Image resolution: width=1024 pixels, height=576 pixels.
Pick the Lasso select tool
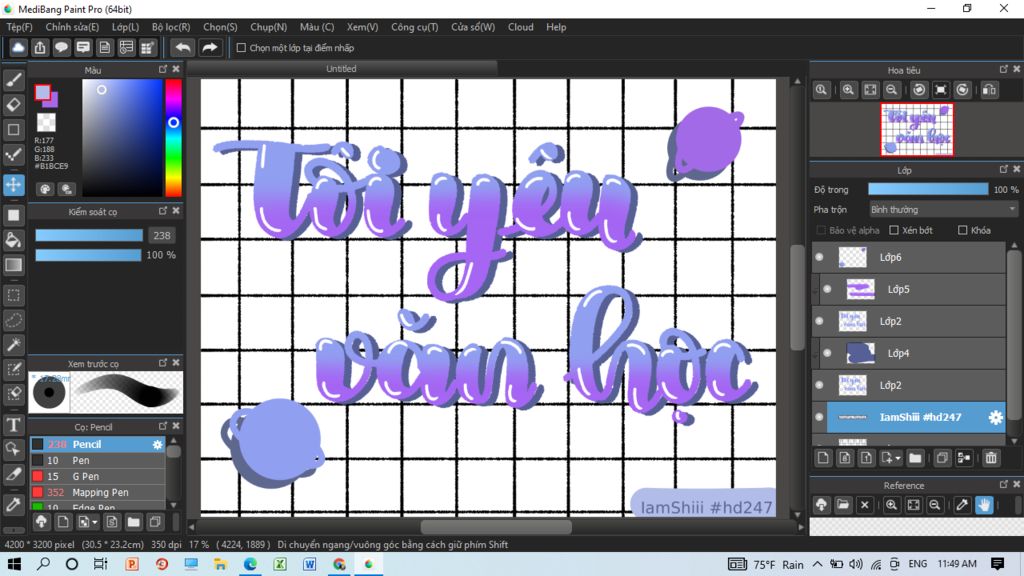tap(14, 320)
